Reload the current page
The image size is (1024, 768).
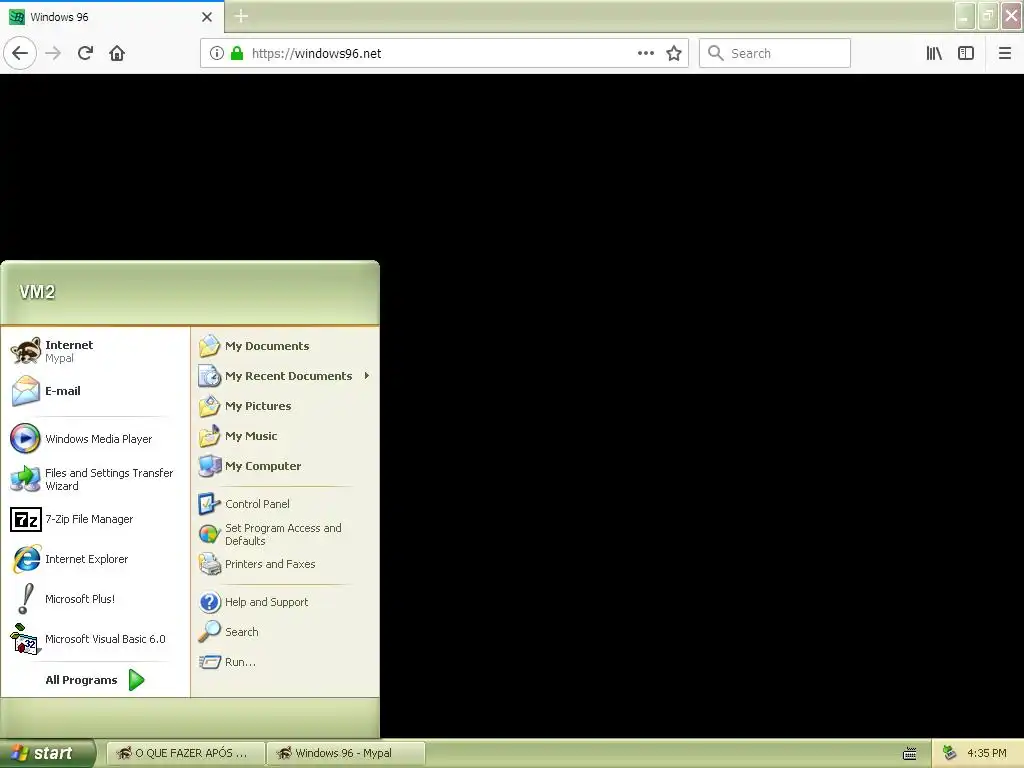pyautogui.click(x=86, y=53)
